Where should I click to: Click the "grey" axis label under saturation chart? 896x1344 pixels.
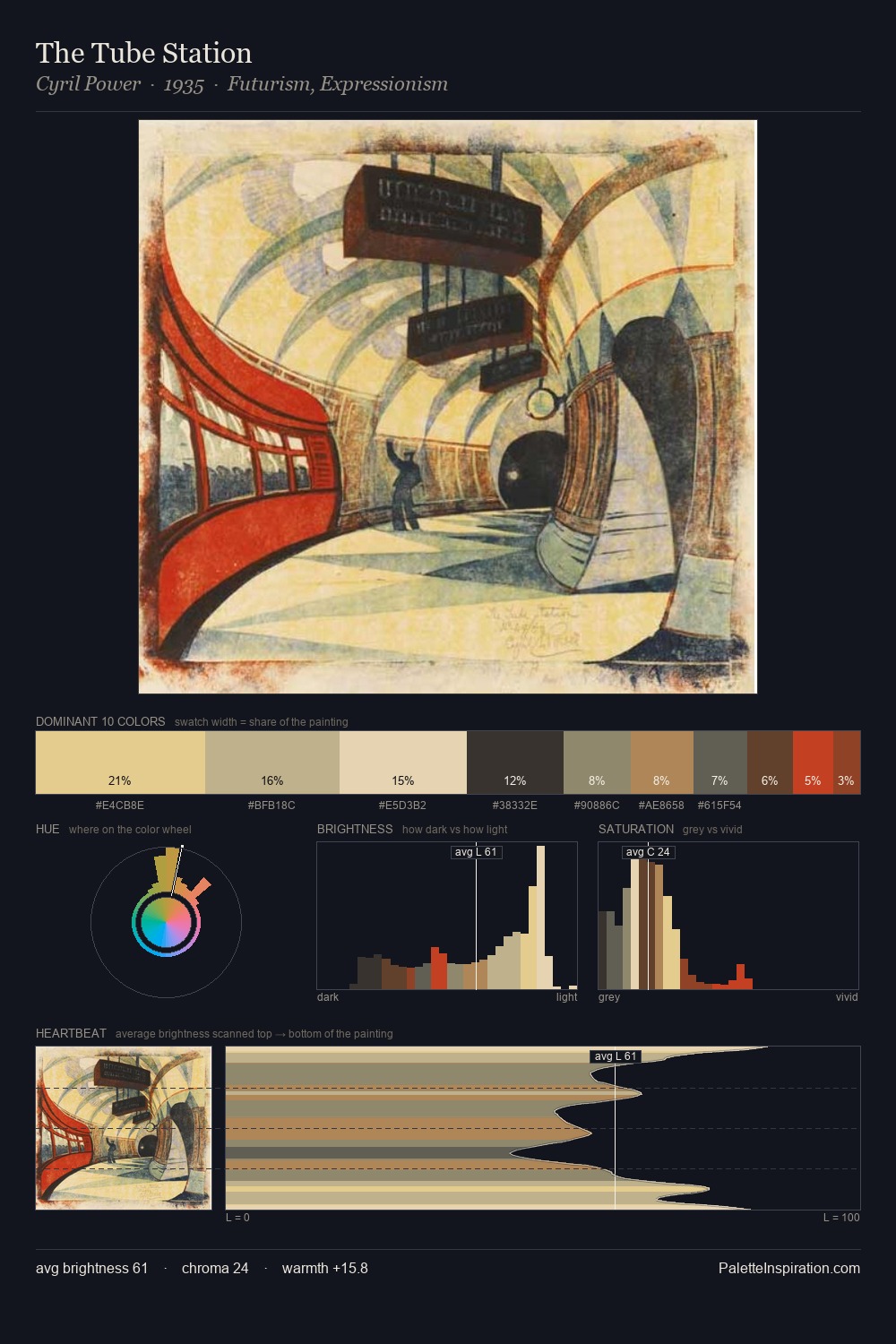point(609,997)
